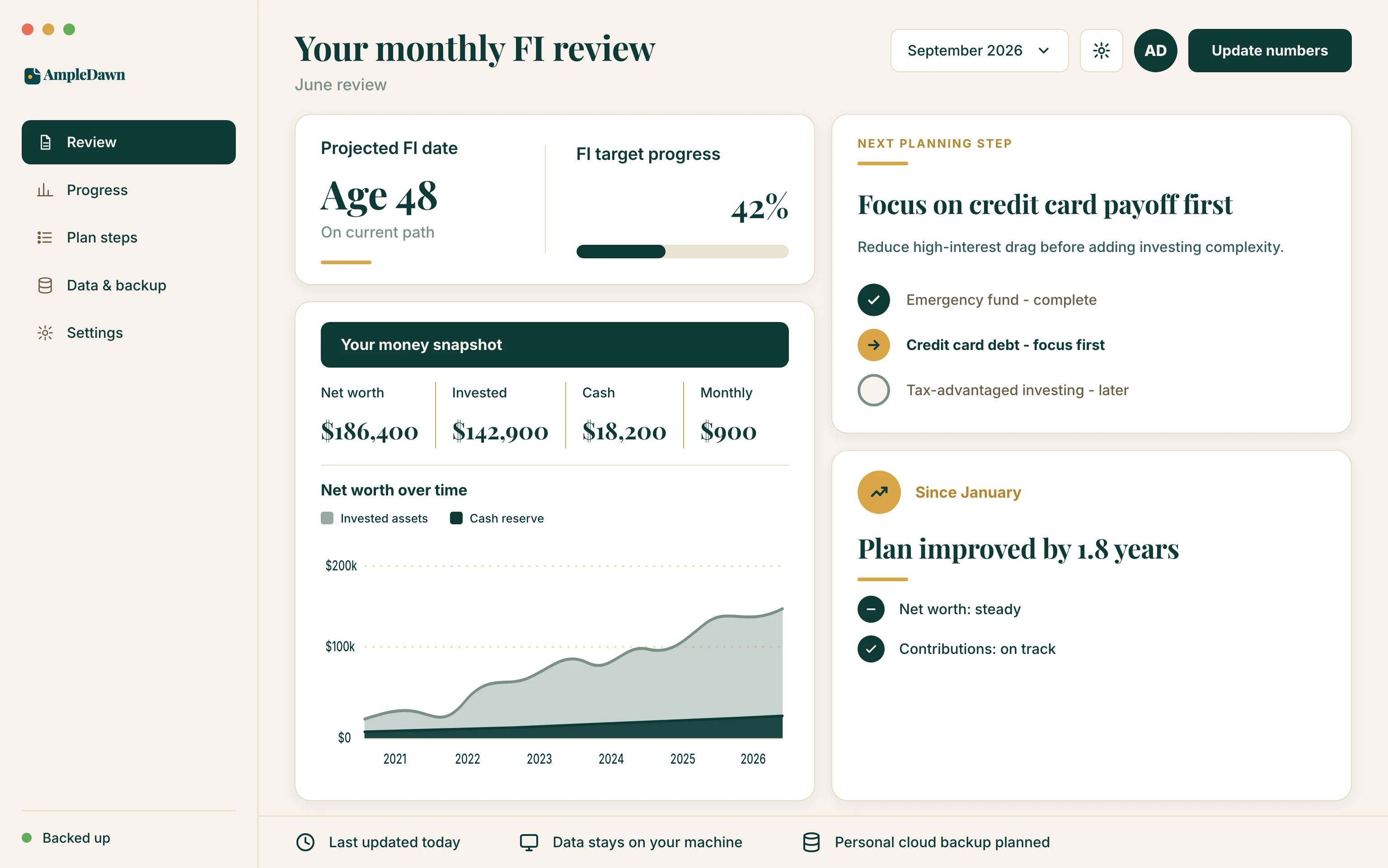This screenshot has height=868, width=1388.
Task: Click the Review document icon
Action: click(45, 142)
